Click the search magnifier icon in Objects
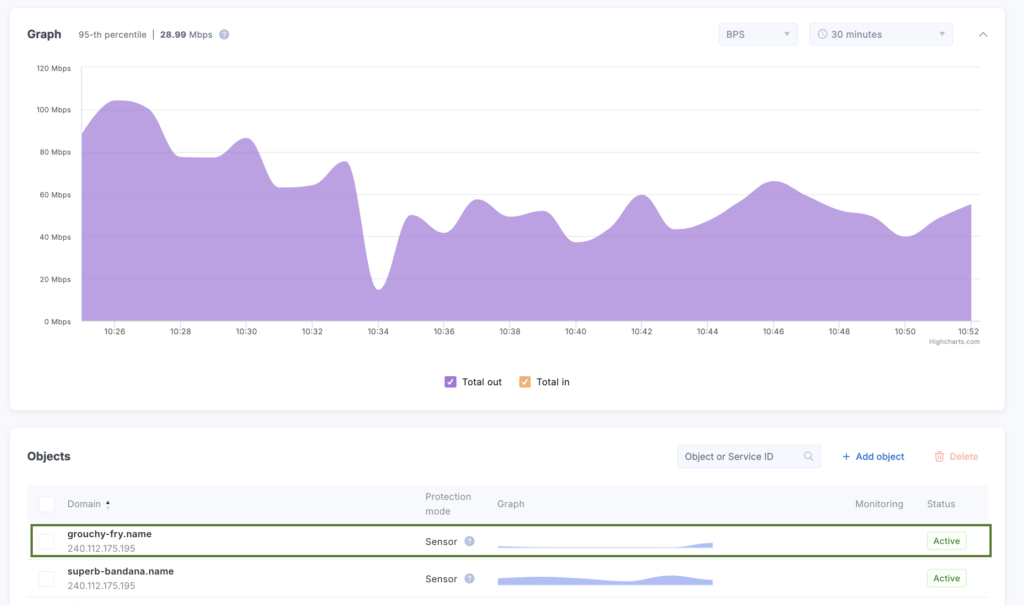The width and height of the screenshot is (1024, 605). pos(808,457)
